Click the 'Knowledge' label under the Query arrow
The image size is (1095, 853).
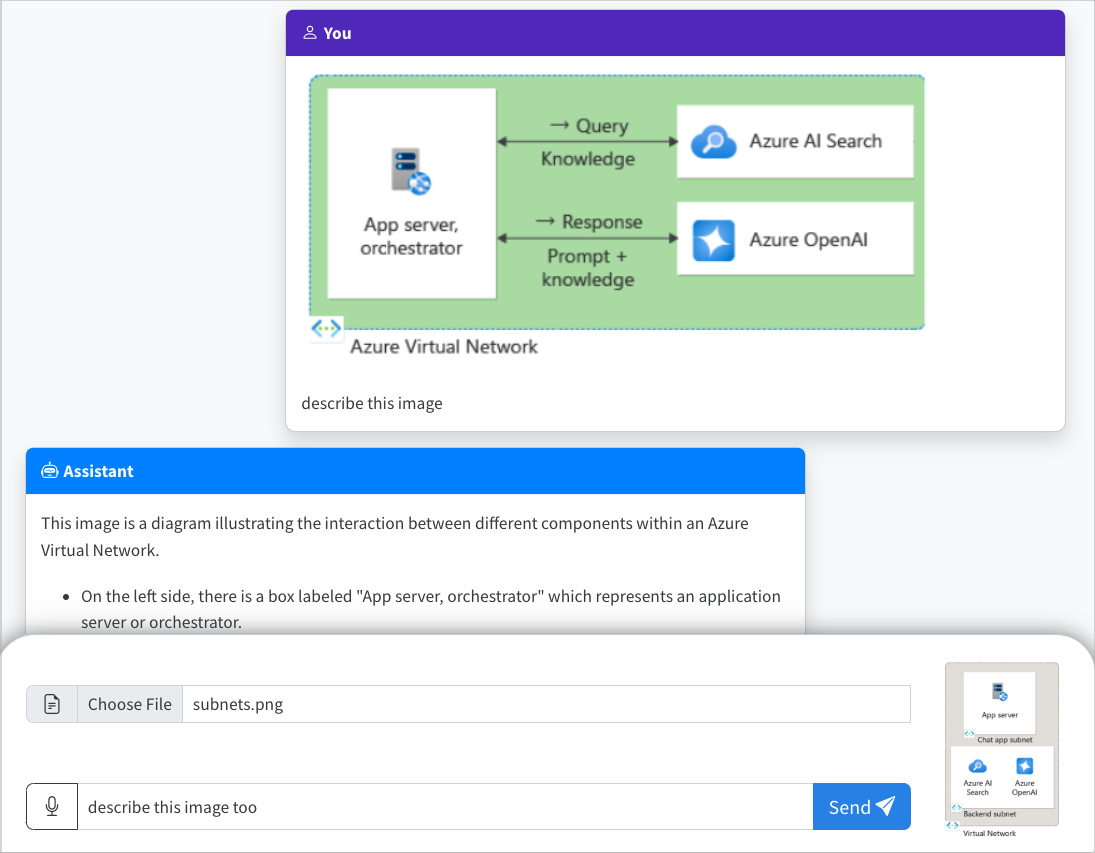588,159
